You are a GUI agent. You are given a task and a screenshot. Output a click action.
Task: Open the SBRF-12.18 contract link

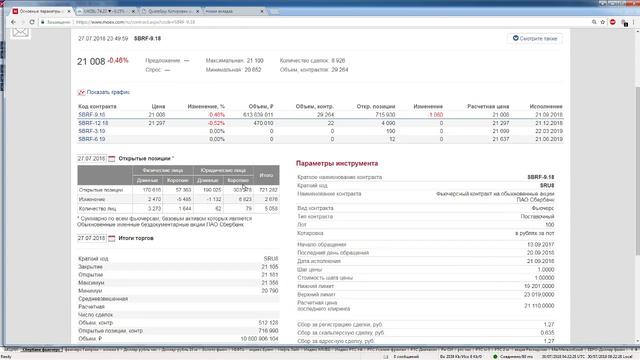93,123
